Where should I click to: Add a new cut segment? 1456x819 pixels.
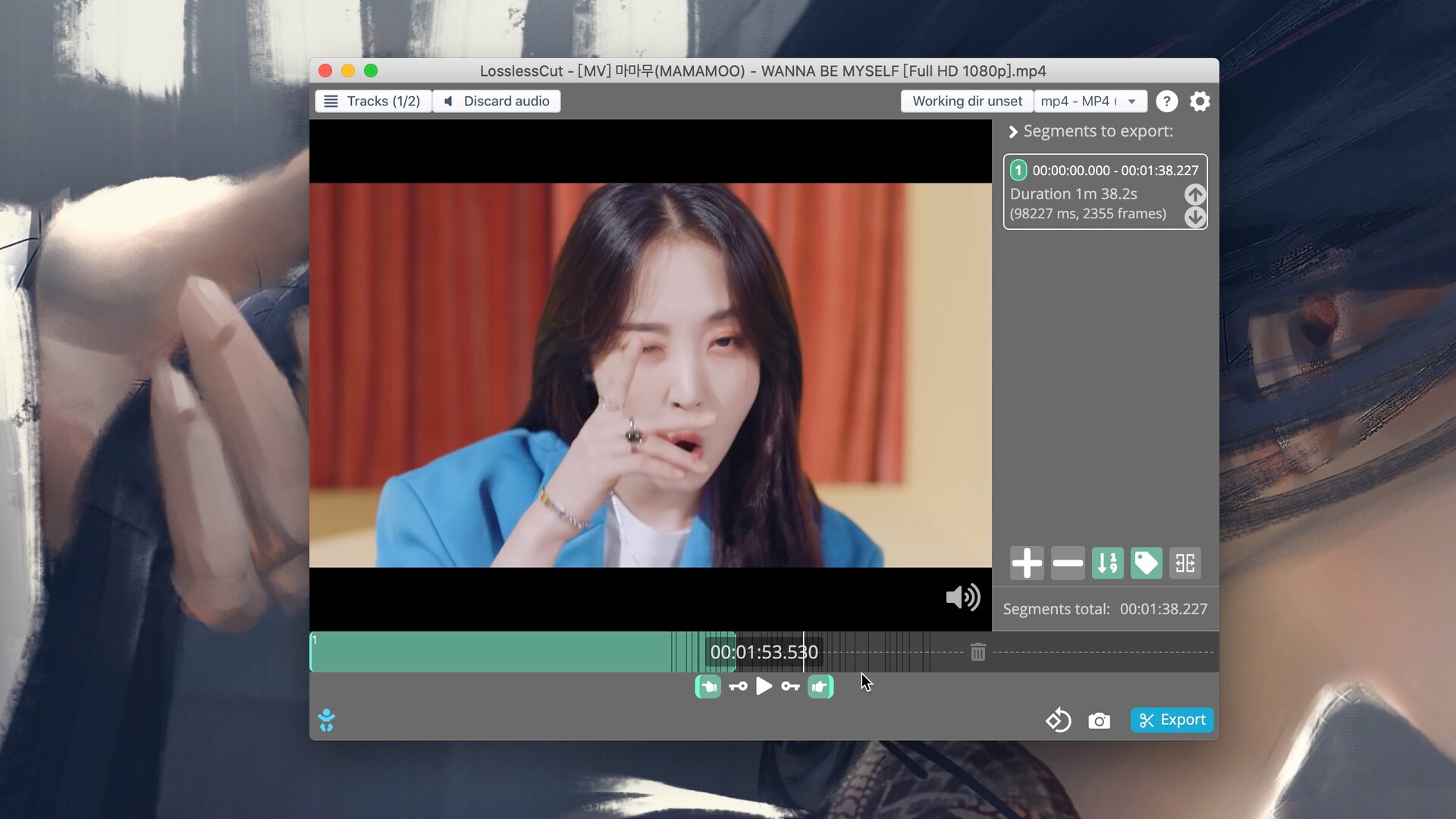[1027, 563]
